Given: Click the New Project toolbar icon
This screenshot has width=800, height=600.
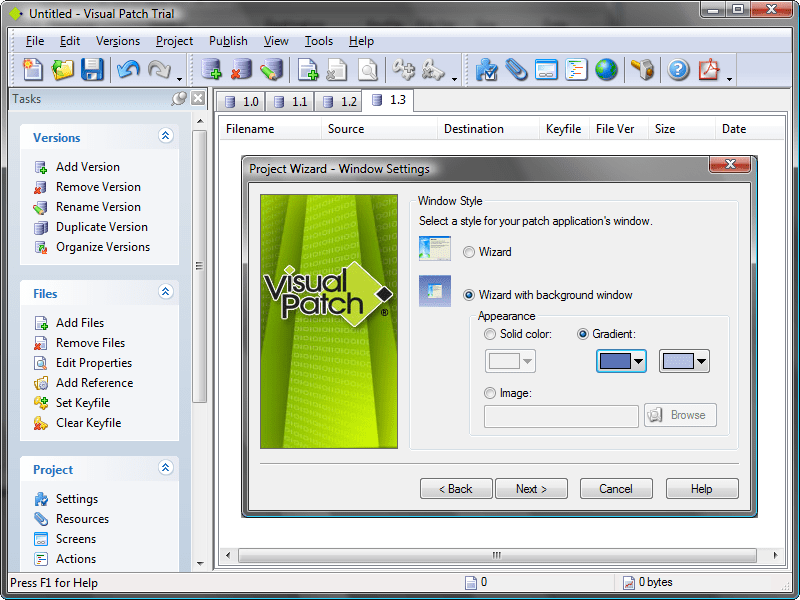Looking at the screenshot, I should (x=33, y=69).
